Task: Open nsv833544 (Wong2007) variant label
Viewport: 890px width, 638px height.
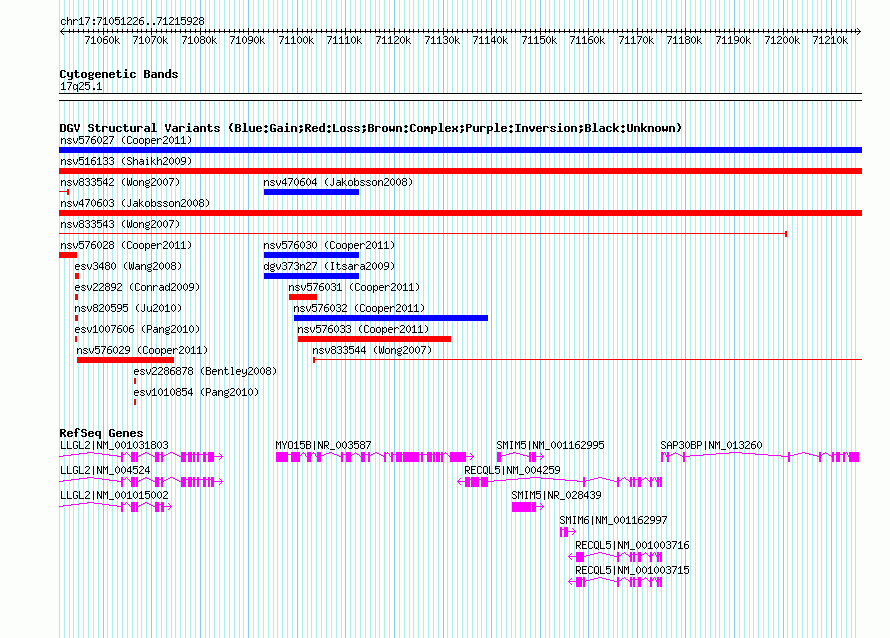Action: pos(372,350)
